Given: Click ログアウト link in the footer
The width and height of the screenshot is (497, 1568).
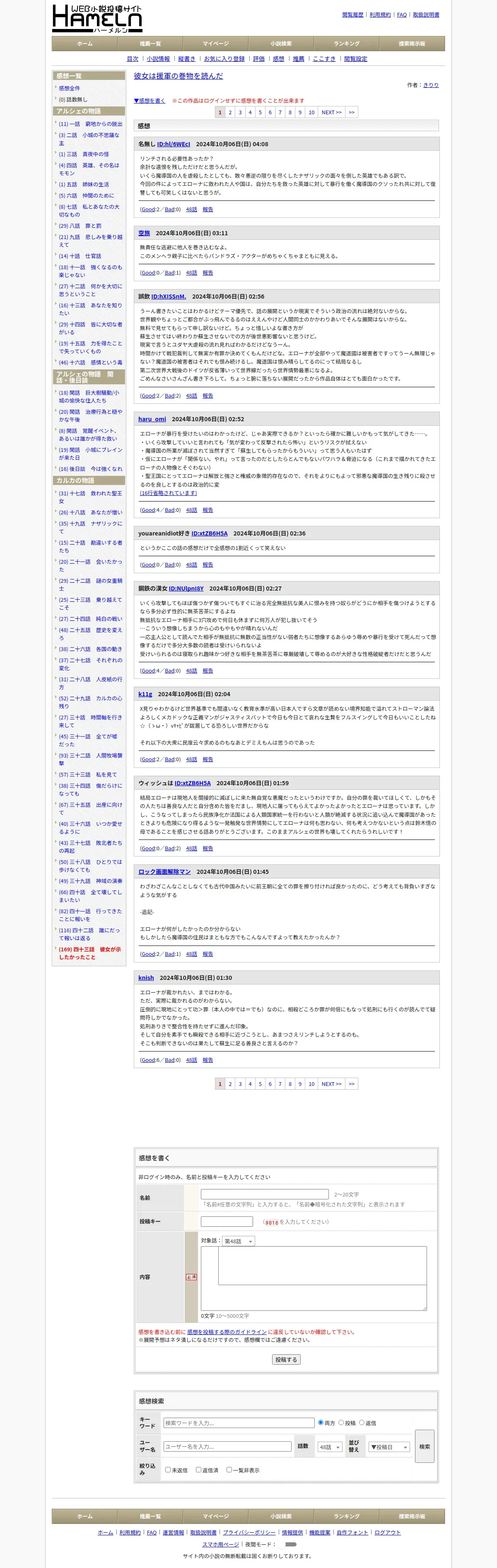Looking at the screenshot, I should click(x=387, y=1533).
